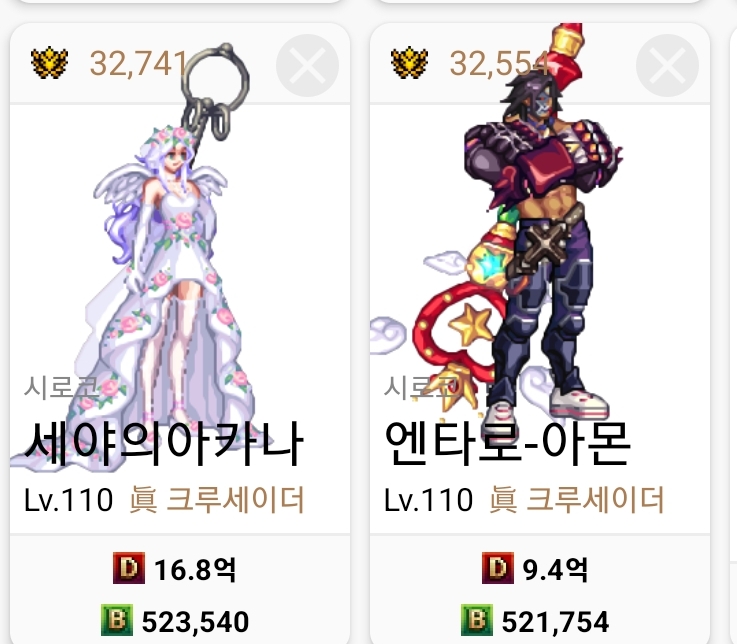Click the red D icon next to 9.4억
The image size is (737, 644).
497,568
